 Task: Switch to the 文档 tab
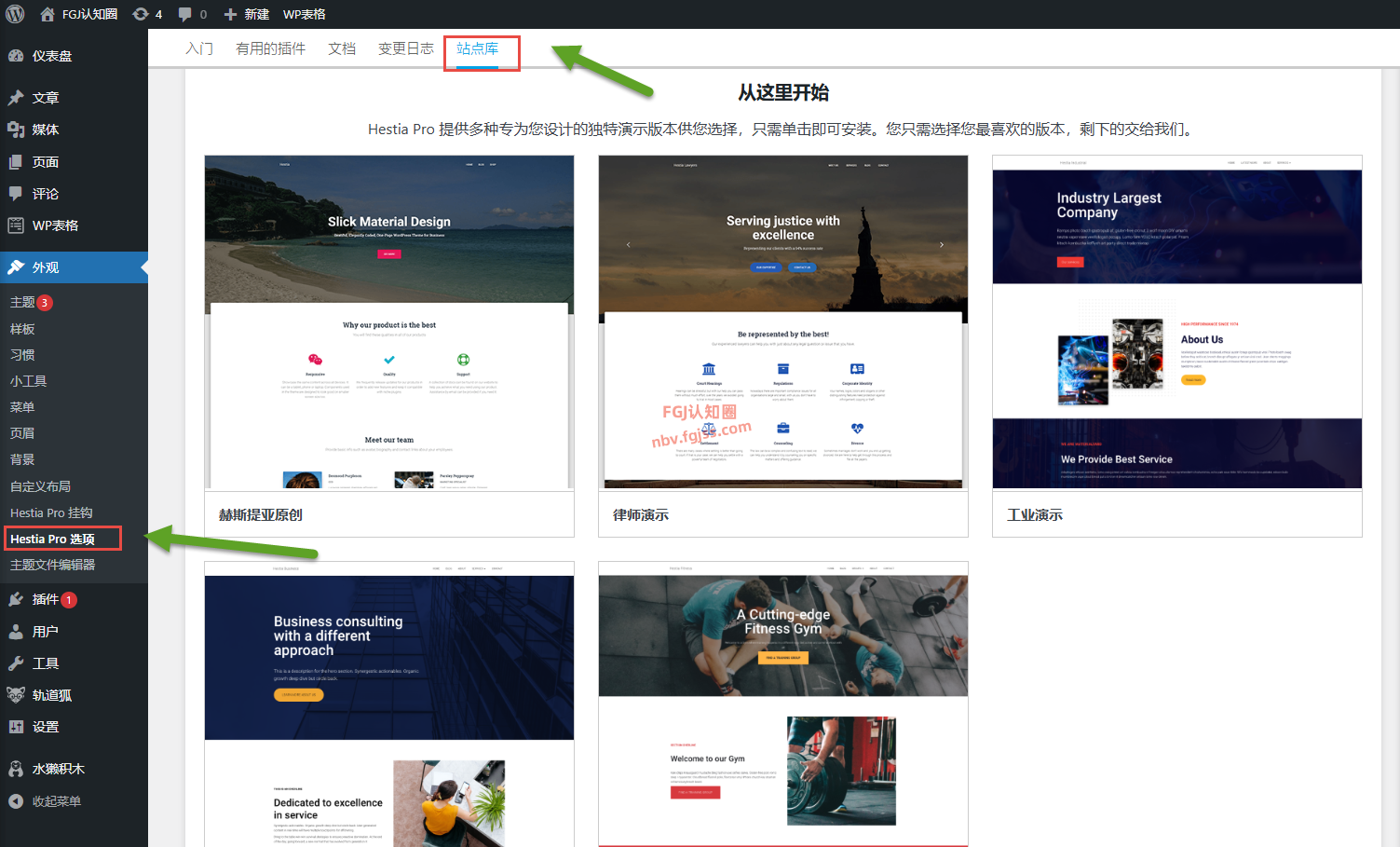coord(342,48)
